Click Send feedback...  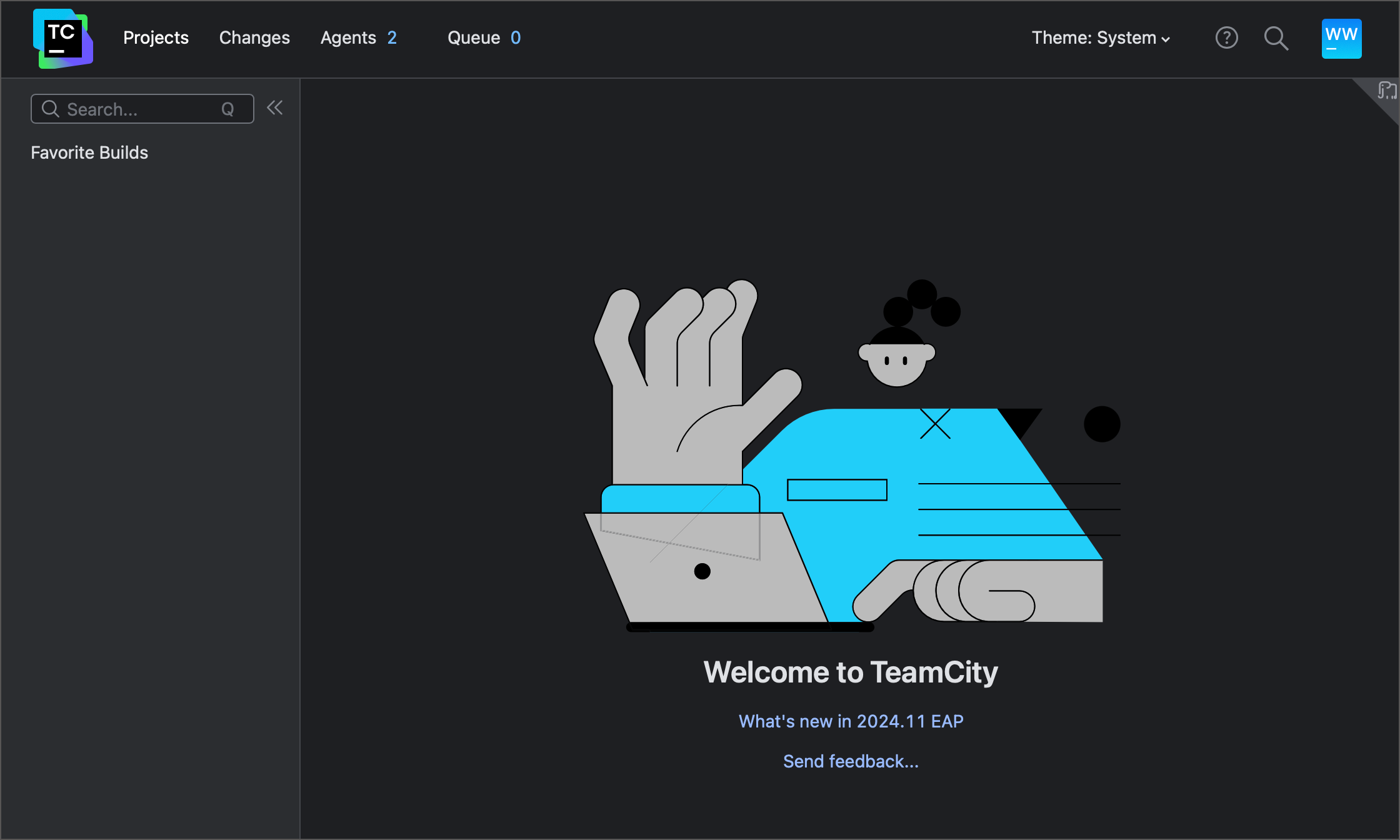(x=850, y=761)
